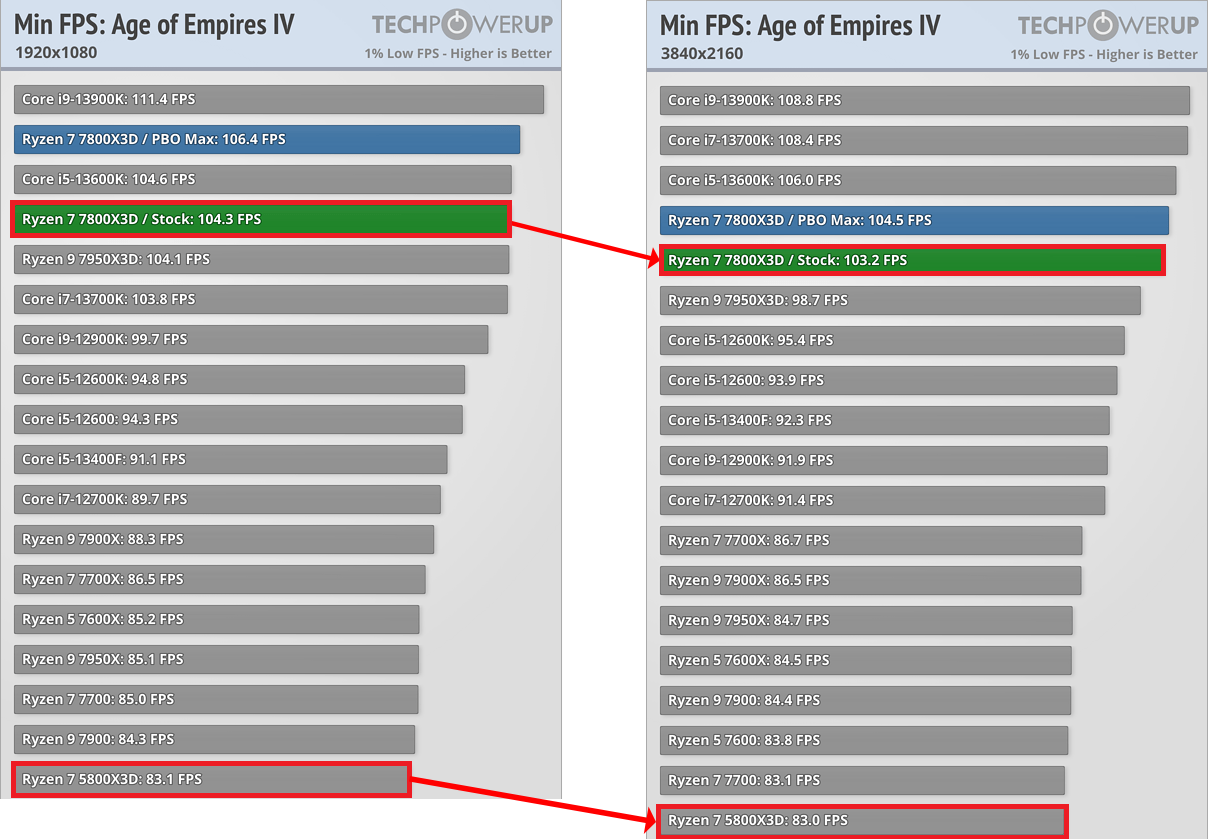Image resolution: width=1208 pixels, height=839 pixels.
Task: Select the Ryzen 7 7700 83.1 FPS bar
Action: click(862, 780)
